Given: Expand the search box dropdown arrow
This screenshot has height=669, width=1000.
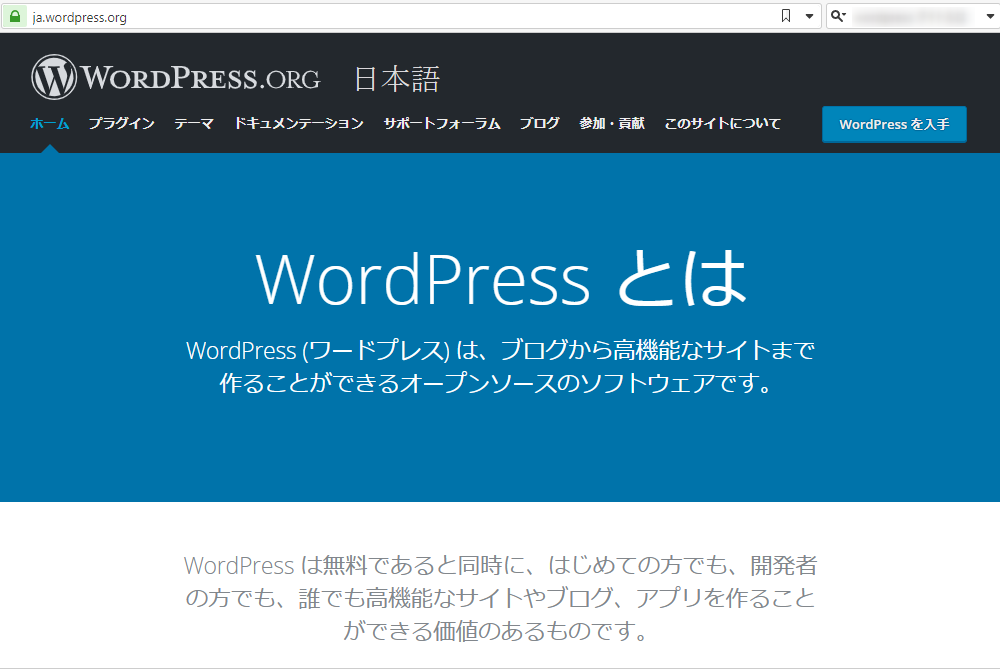Looking at the screenshot, I should pyautogui.click(x=989, y=16).
